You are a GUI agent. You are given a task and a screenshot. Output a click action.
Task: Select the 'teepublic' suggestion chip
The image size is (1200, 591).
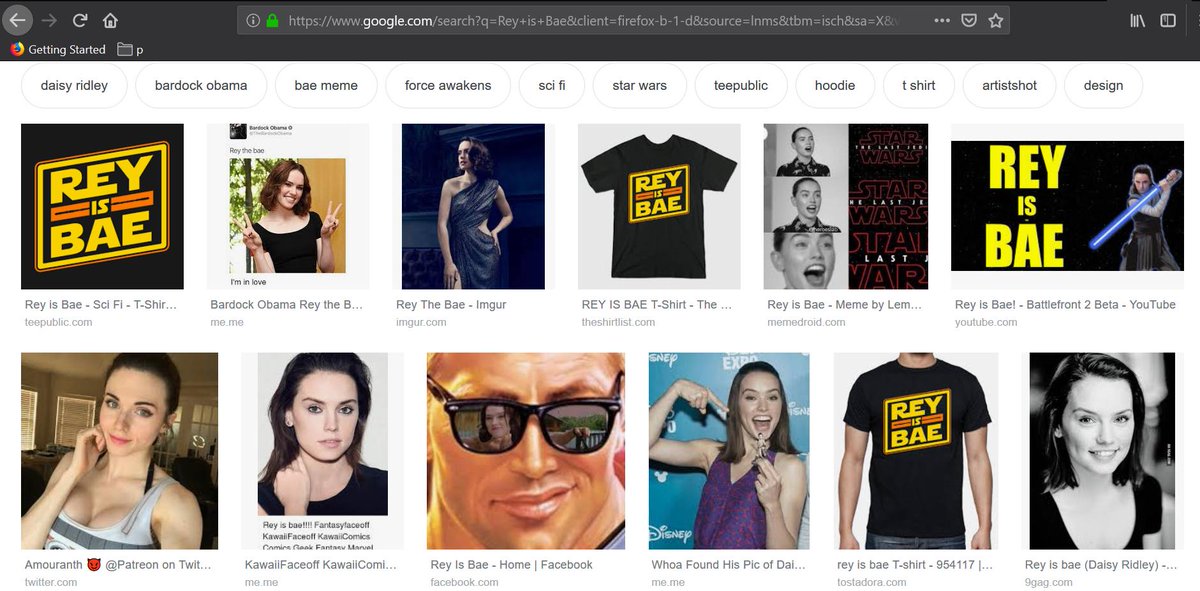[741, 85]
